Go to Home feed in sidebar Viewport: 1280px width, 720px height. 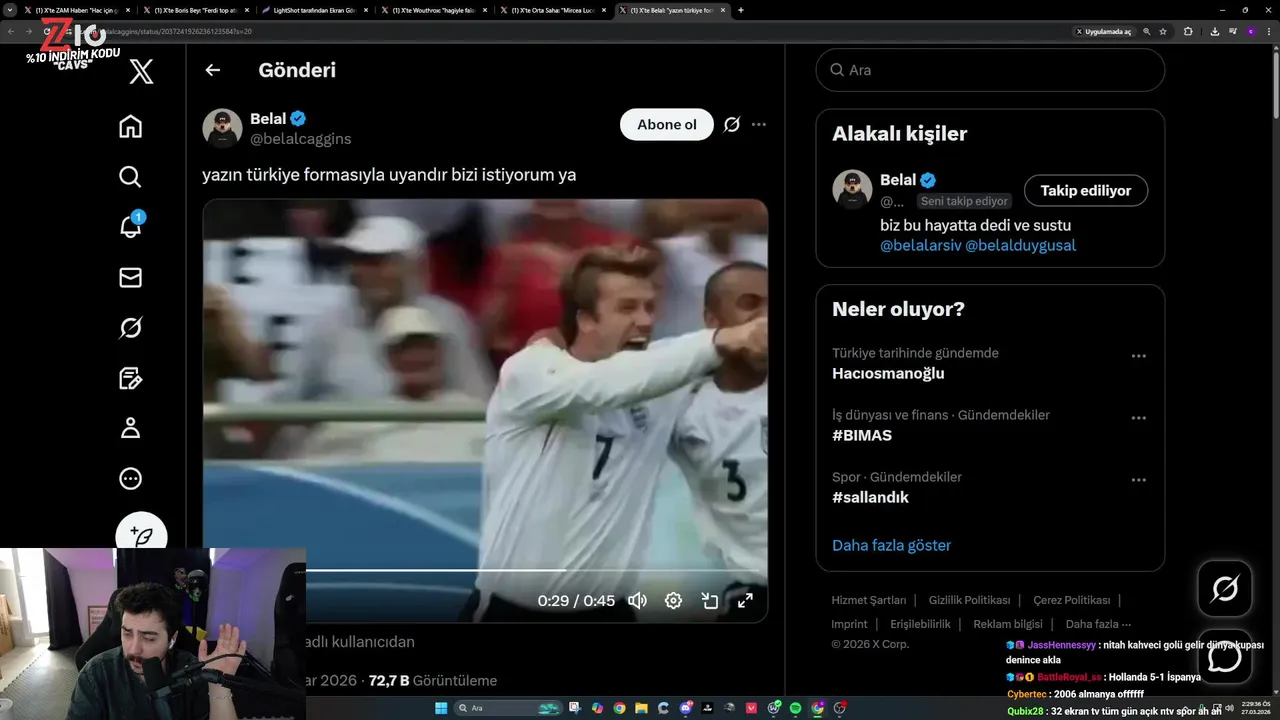[130, 127]
